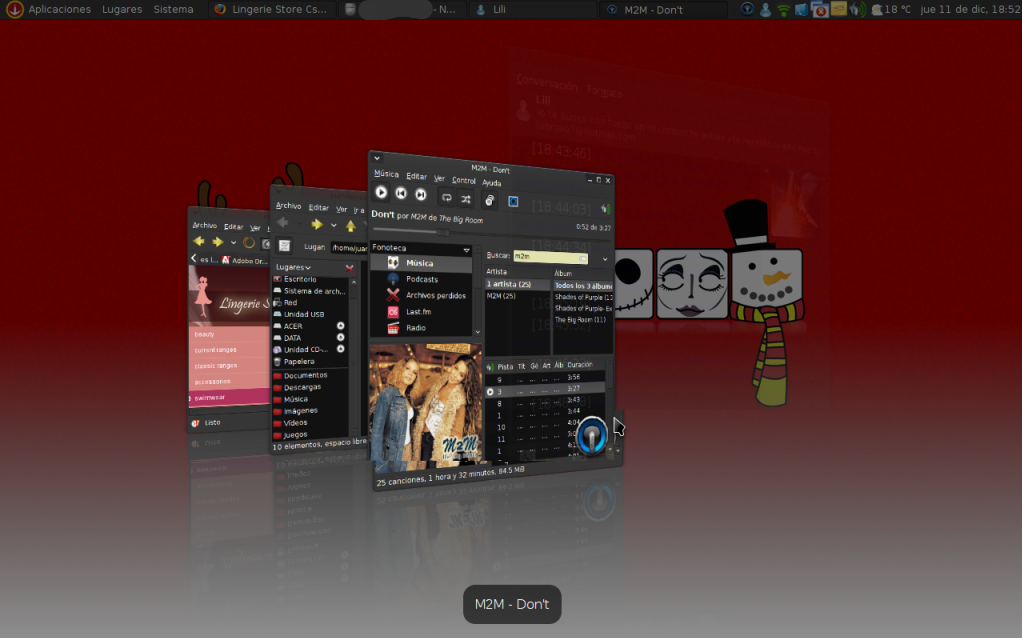Open the Editar menu in Rhythmbox

pyautogui.click(x=416, y=176)
